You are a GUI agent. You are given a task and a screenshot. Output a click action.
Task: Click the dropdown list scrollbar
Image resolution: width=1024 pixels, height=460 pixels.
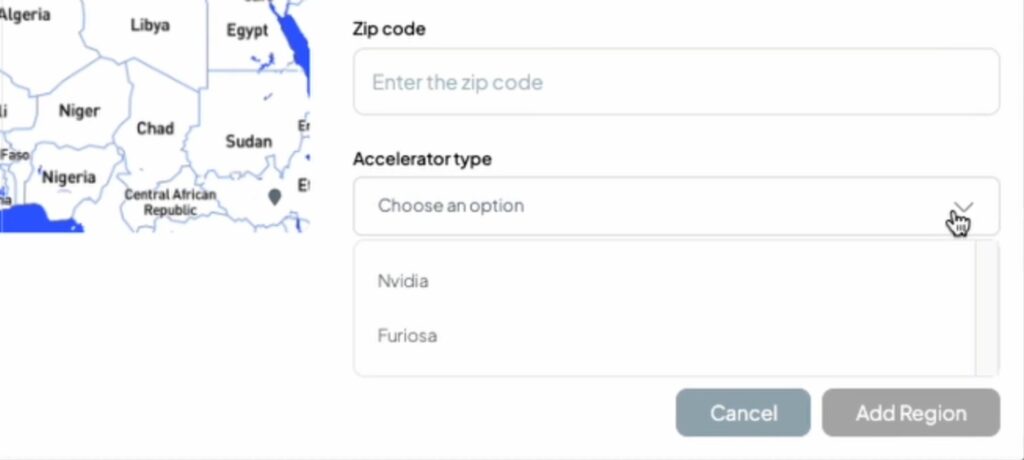coord(986,307)
